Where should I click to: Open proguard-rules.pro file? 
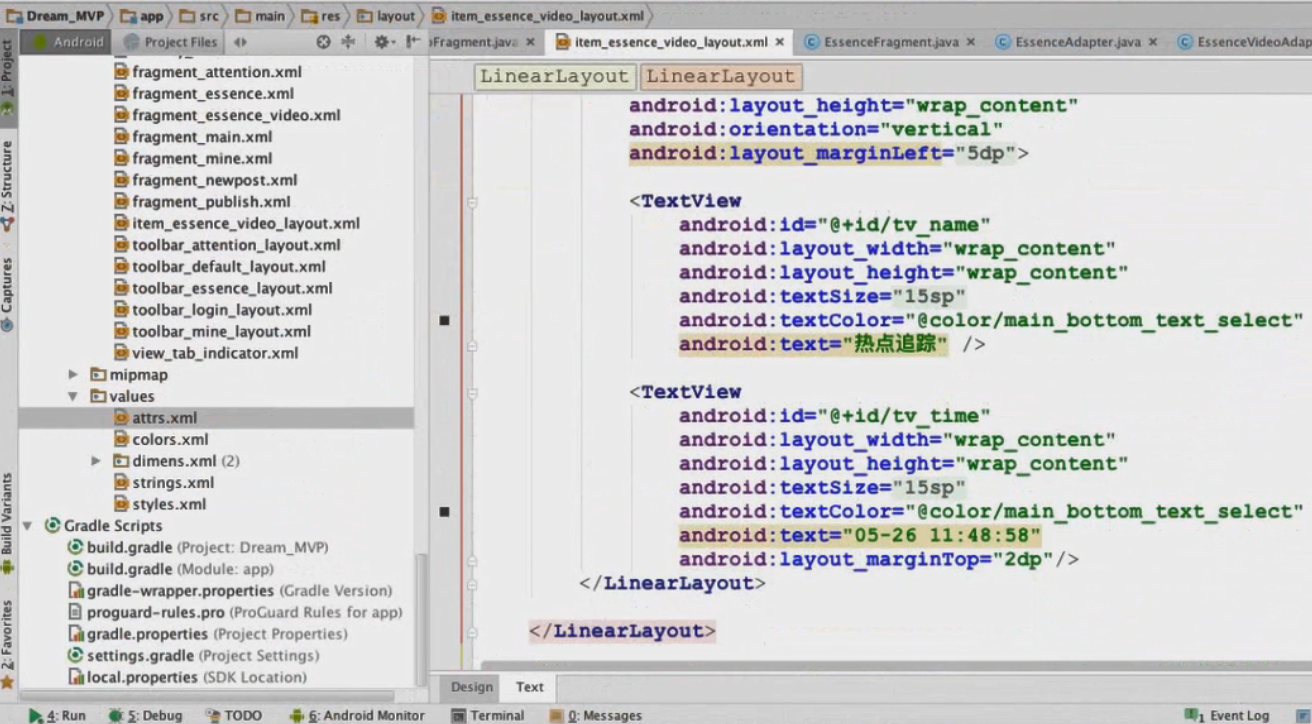(235, 612)
